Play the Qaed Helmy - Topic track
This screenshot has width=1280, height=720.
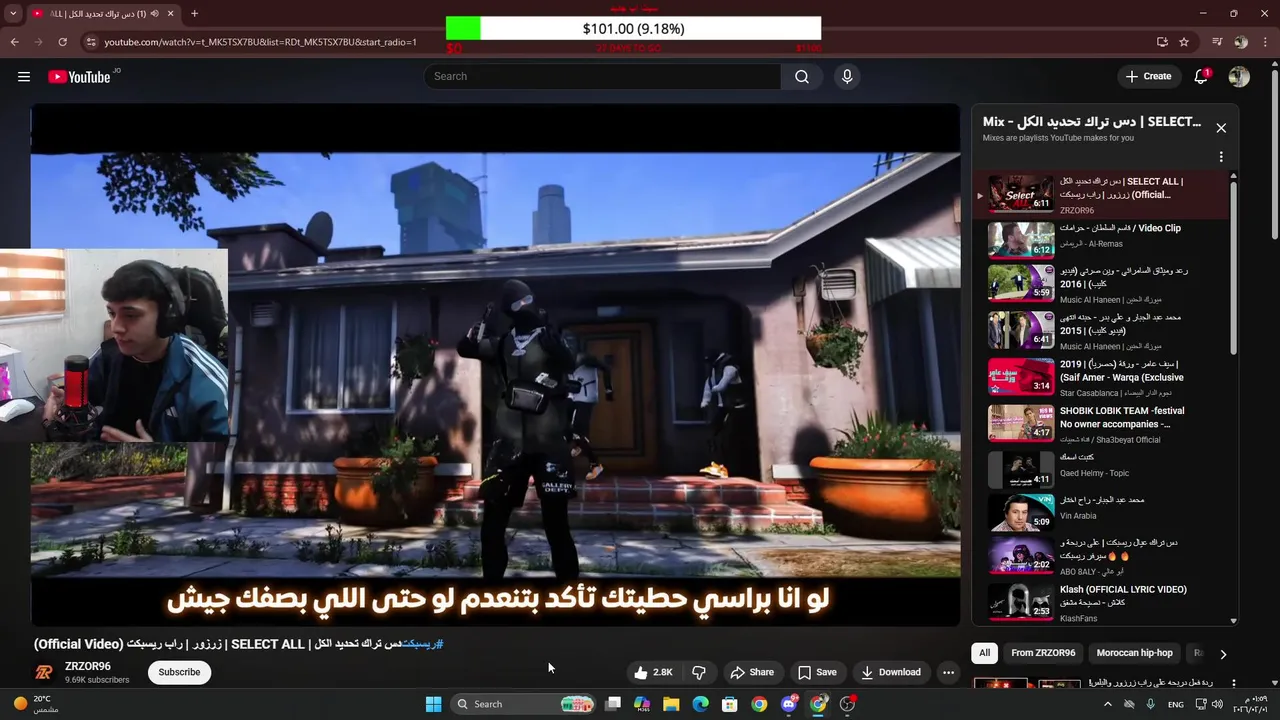point(1100,469)
